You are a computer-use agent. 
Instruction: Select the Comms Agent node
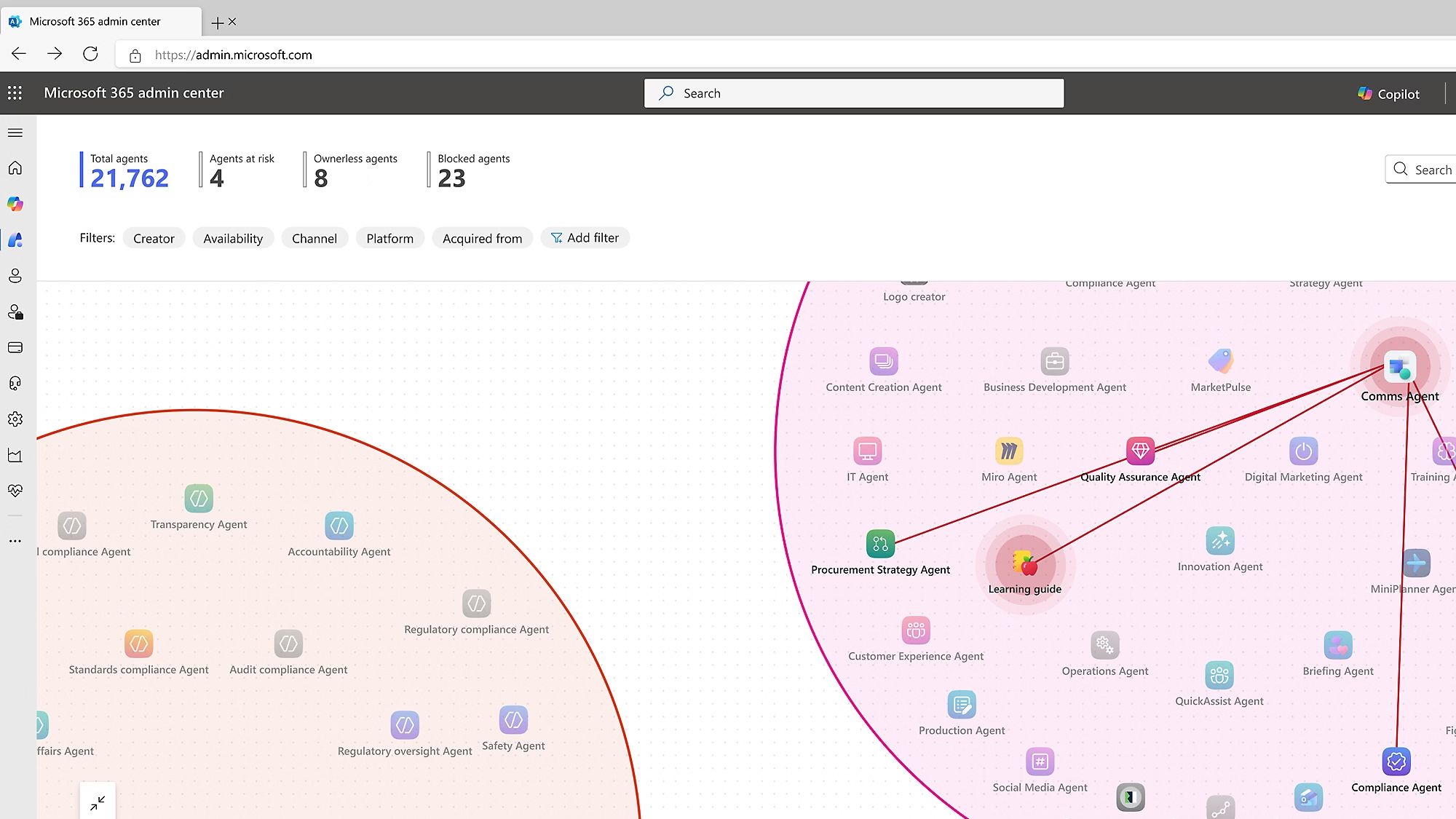pyautogui.click(x=1398, y=368)
